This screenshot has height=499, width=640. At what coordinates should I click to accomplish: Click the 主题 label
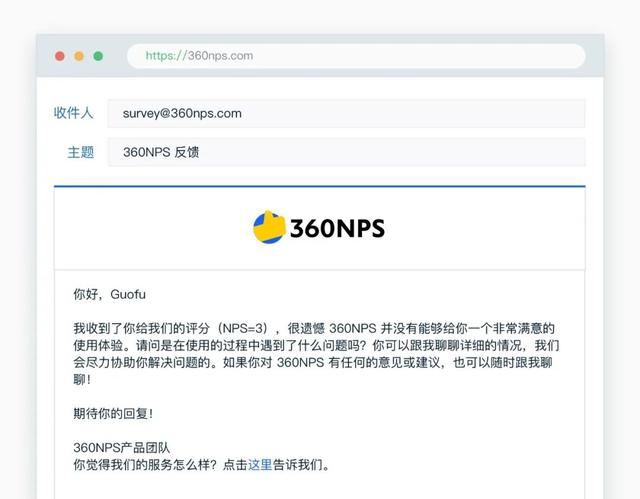coord(80,152)
